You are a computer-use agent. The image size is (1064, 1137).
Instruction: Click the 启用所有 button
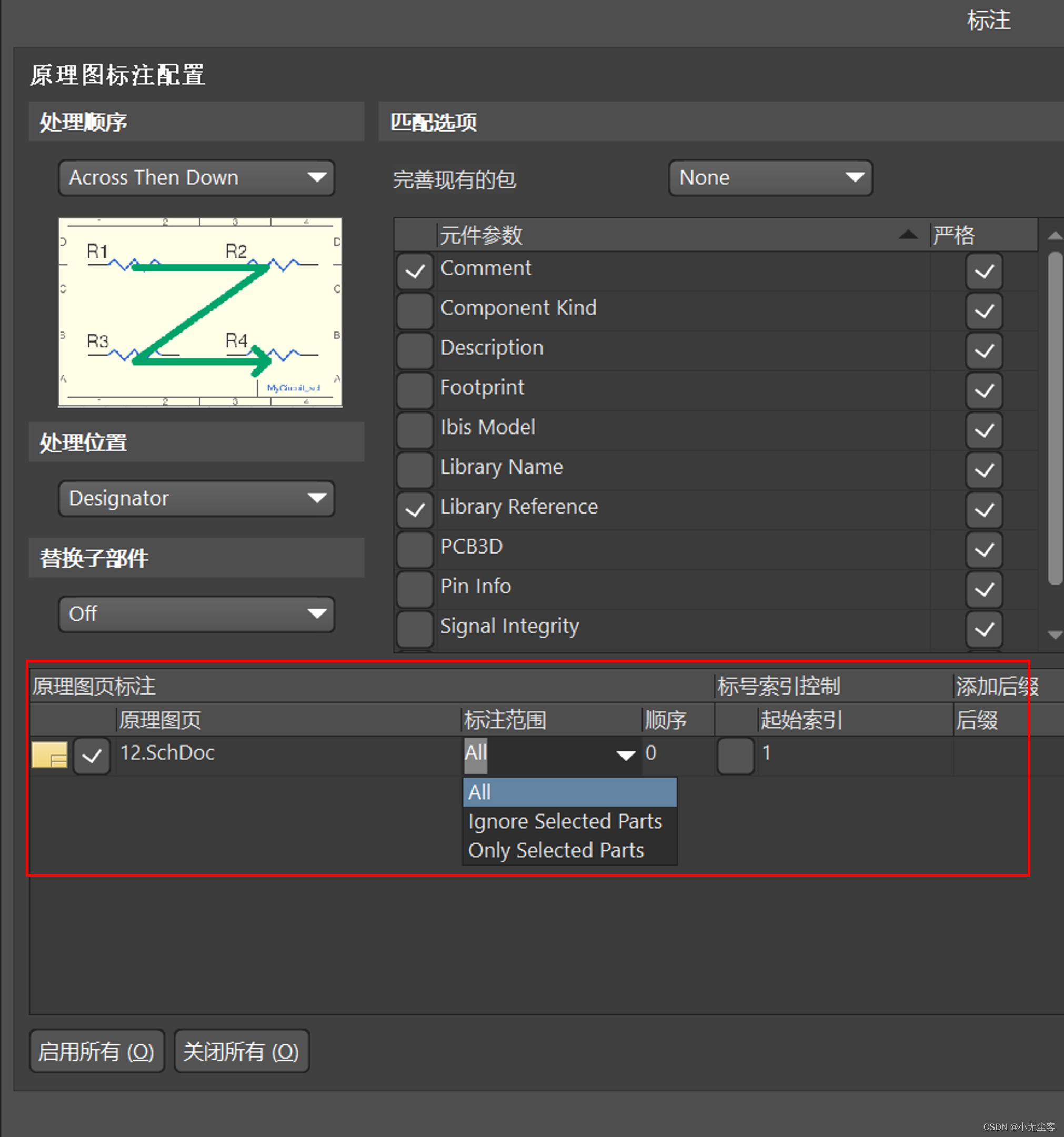96,1051
